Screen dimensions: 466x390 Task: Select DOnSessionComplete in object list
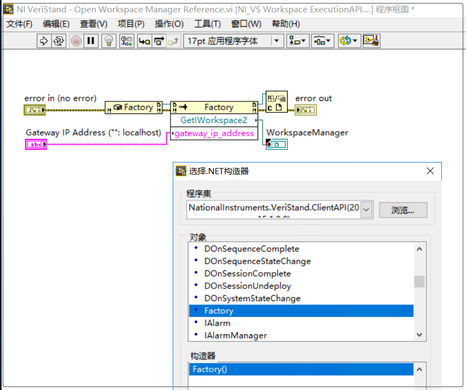247,274
